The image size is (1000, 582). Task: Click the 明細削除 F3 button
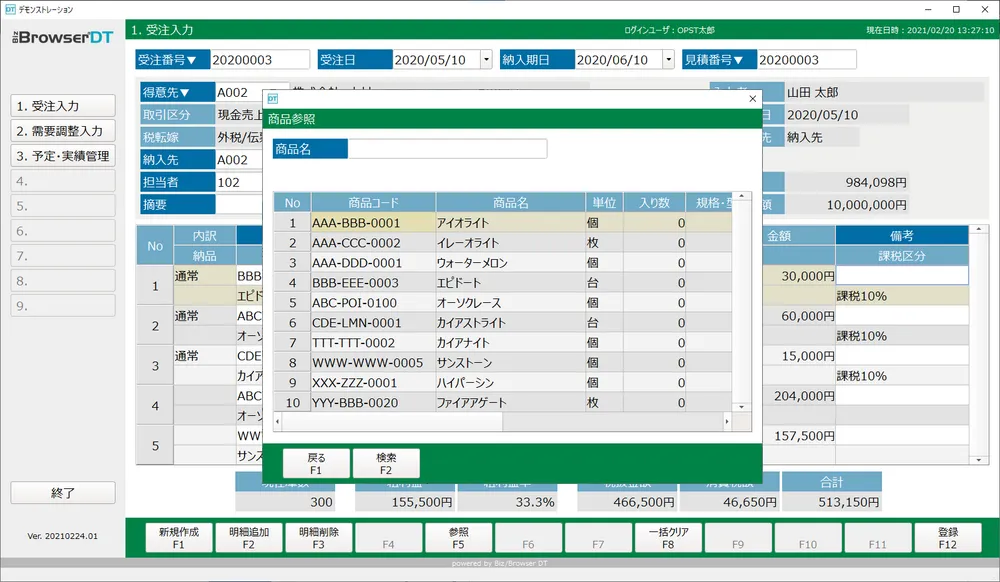pos(318,537)
